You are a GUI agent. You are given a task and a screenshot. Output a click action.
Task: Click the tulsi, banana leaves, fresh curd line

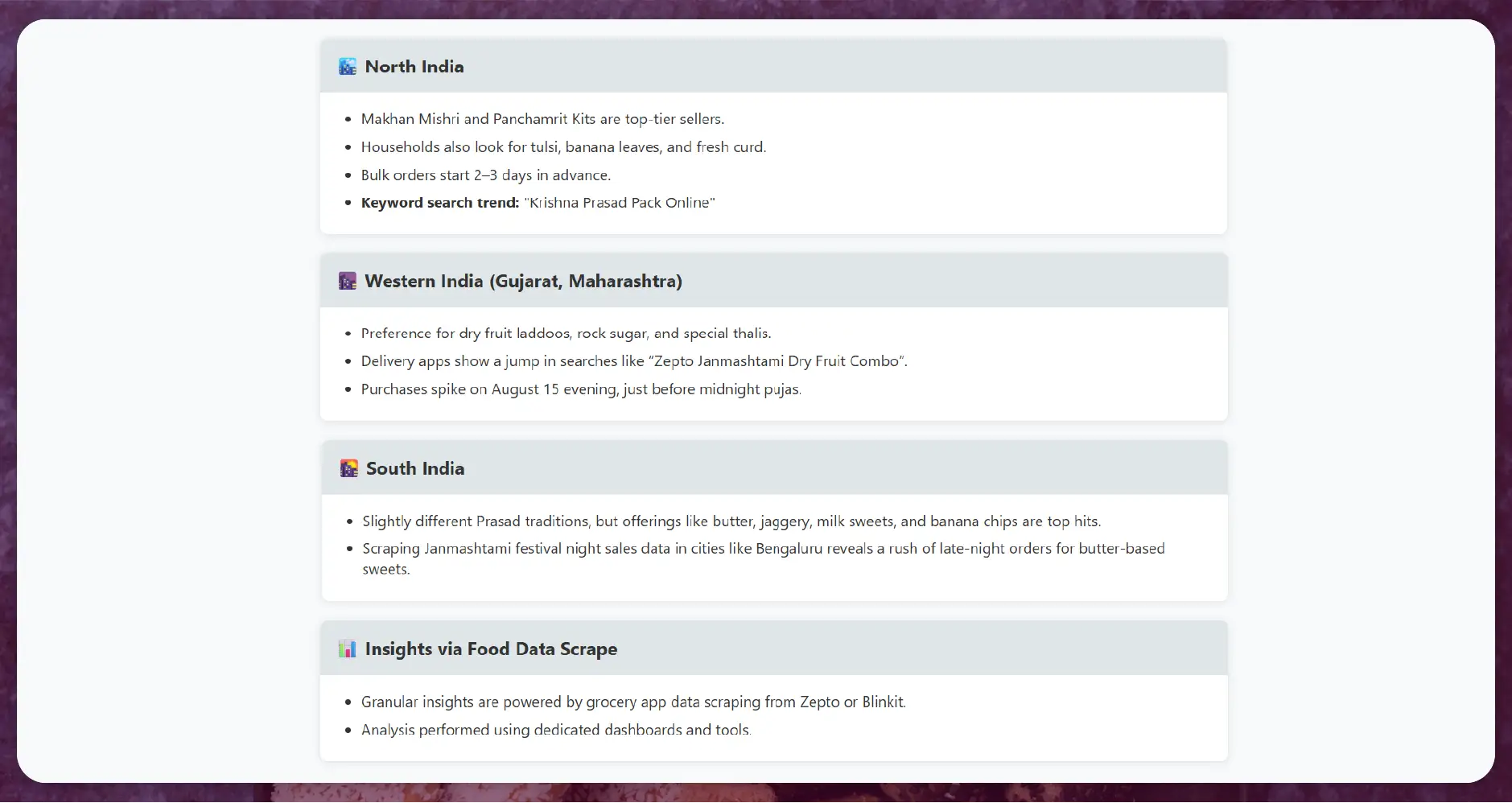[563, 147]
